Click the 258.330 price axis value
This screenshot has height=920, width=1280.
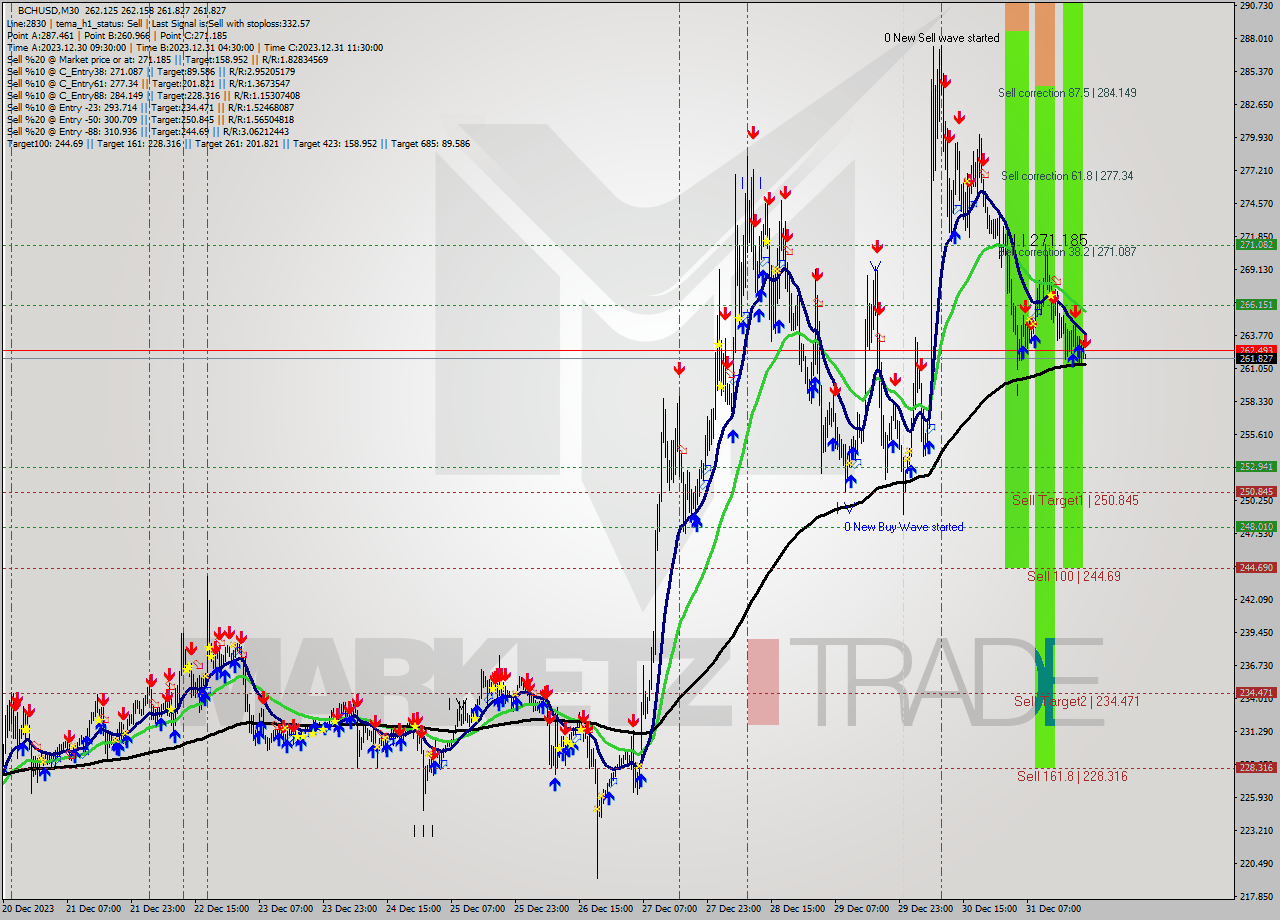(x=1256, y=402)
